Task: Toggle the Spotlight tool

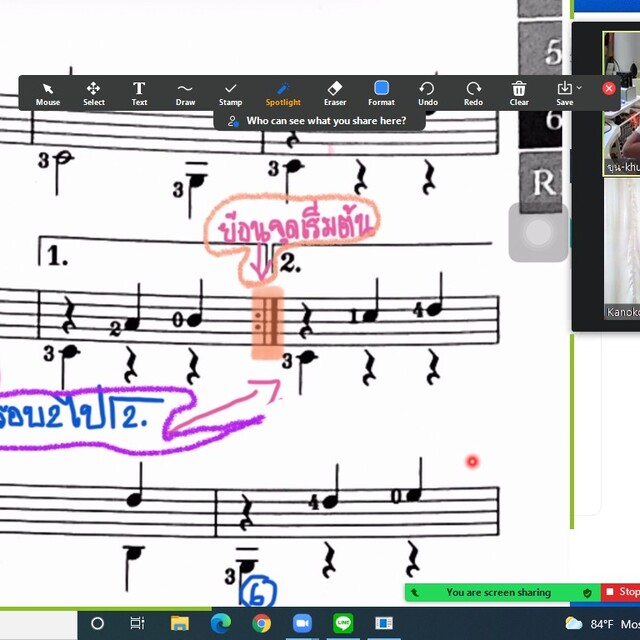Action: [283, 93]
